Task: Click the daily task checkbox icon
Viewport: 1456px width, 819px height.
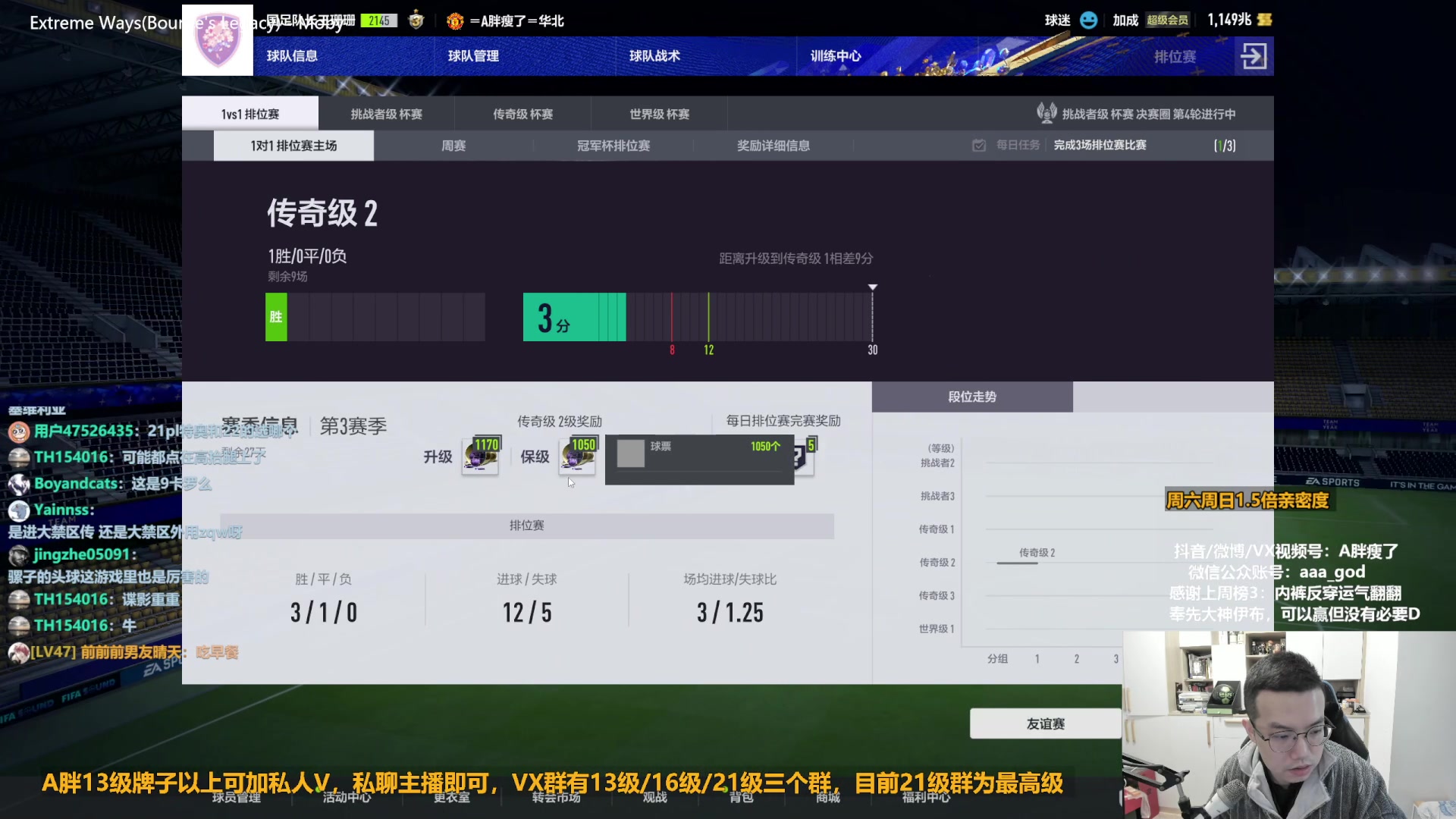Action: 979,146
